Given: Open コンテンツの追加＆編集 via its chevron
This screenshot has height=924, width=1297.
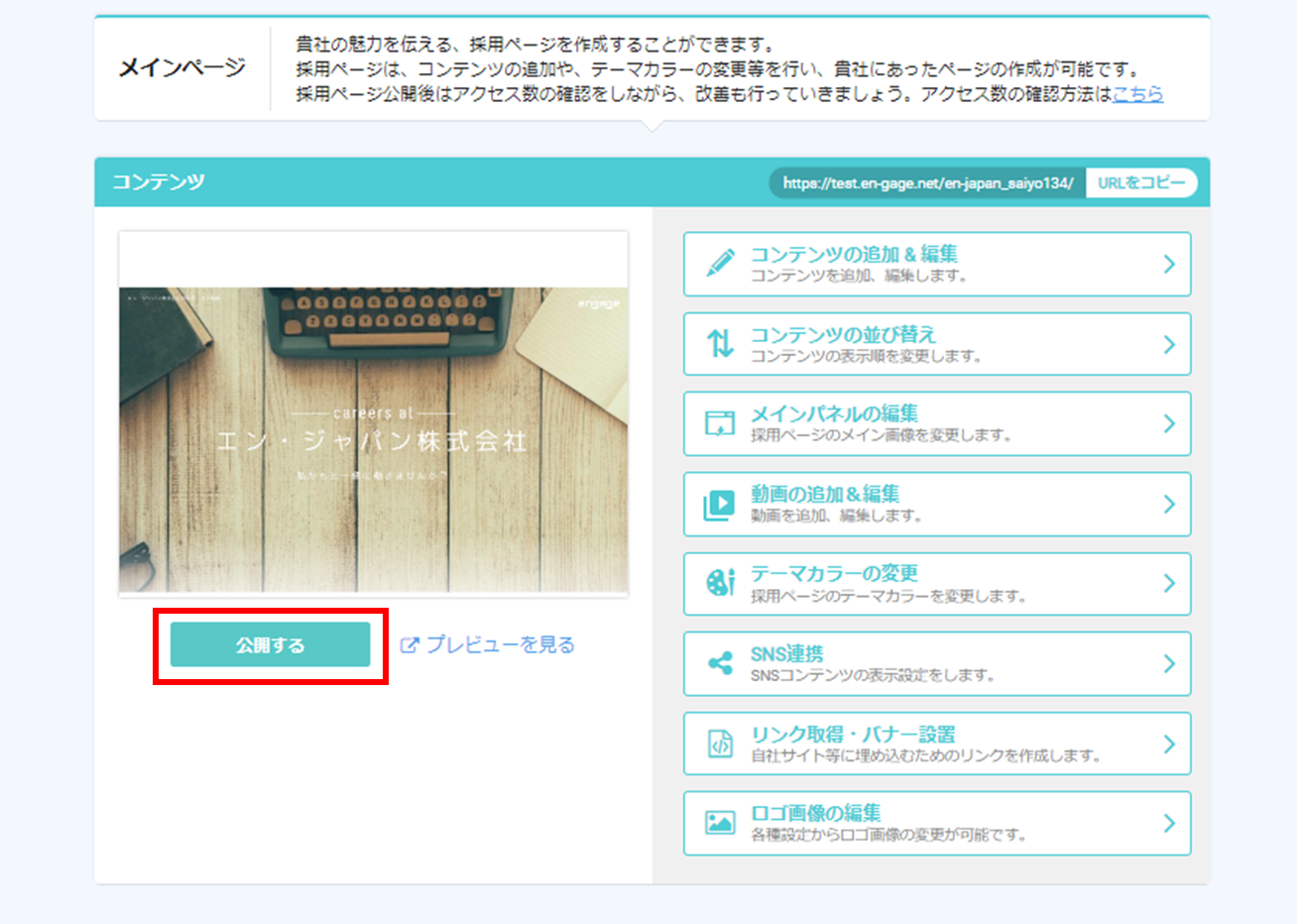Looking at the screenshot, I should click(1169, 264).
